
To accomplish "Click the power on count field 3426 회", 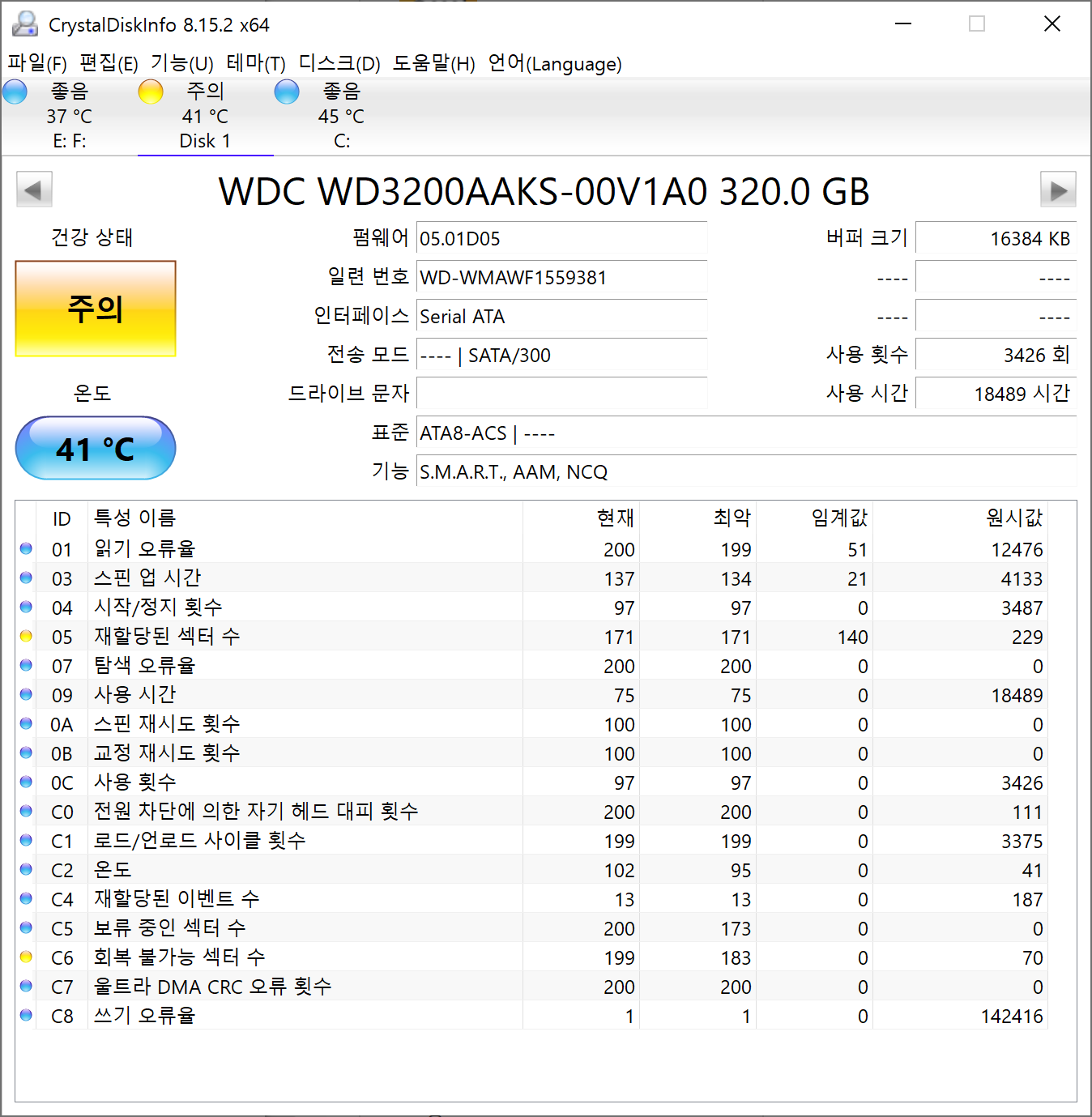I will coord(996,355).
